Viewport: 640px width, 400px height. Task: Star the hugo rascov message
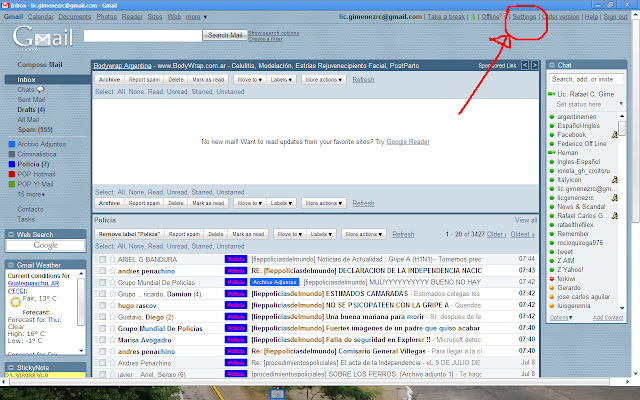(112, 305)
